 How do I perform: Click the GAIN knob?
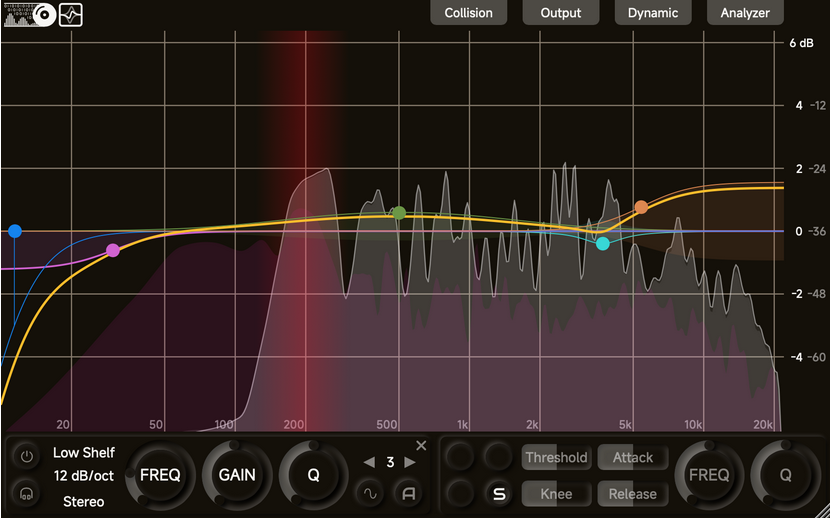coord(237,475)
